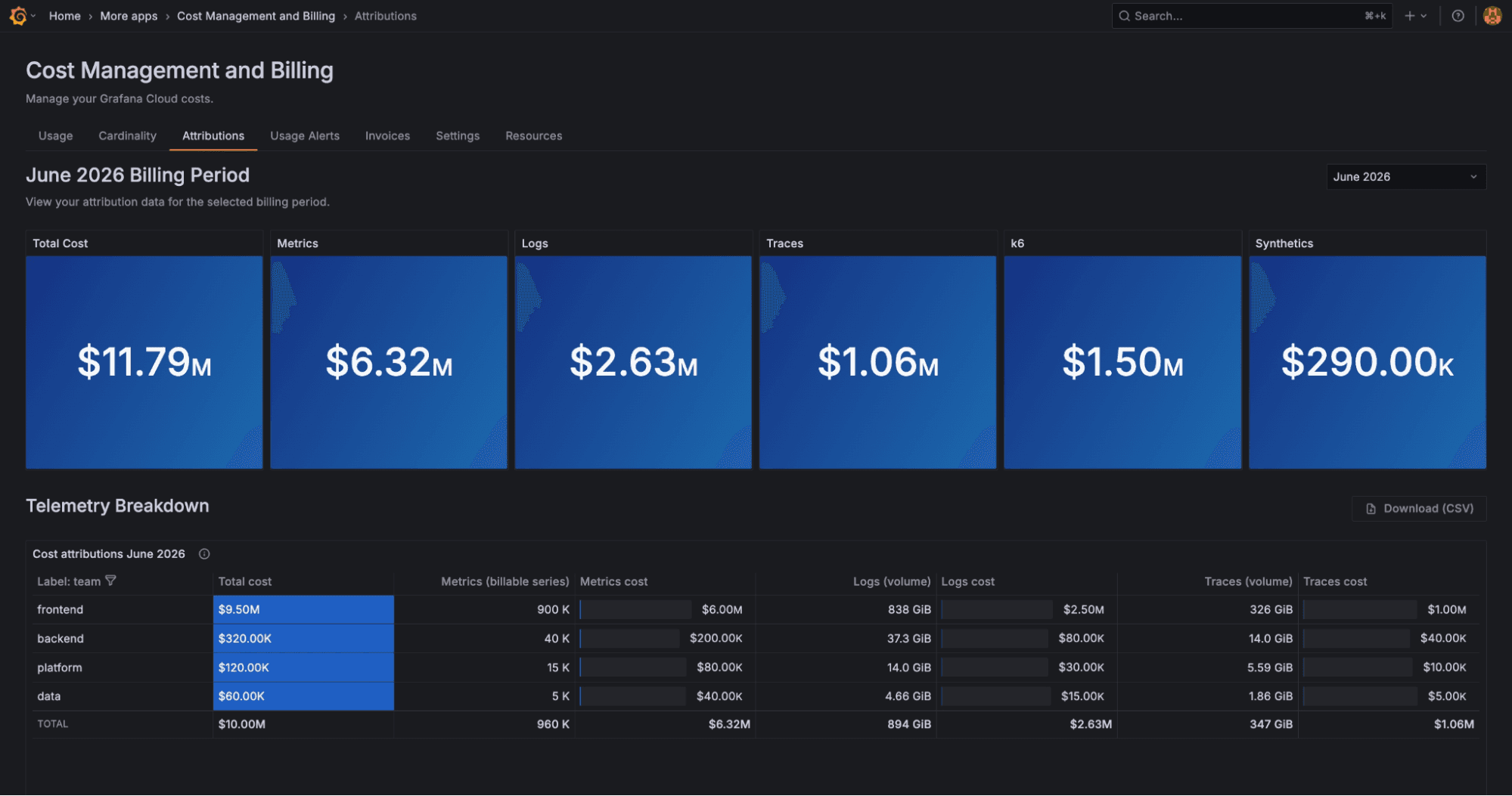This screenshot has height=796, width=1512.
Task: Switch to the Cardinality tab
Action: (127, 136)
